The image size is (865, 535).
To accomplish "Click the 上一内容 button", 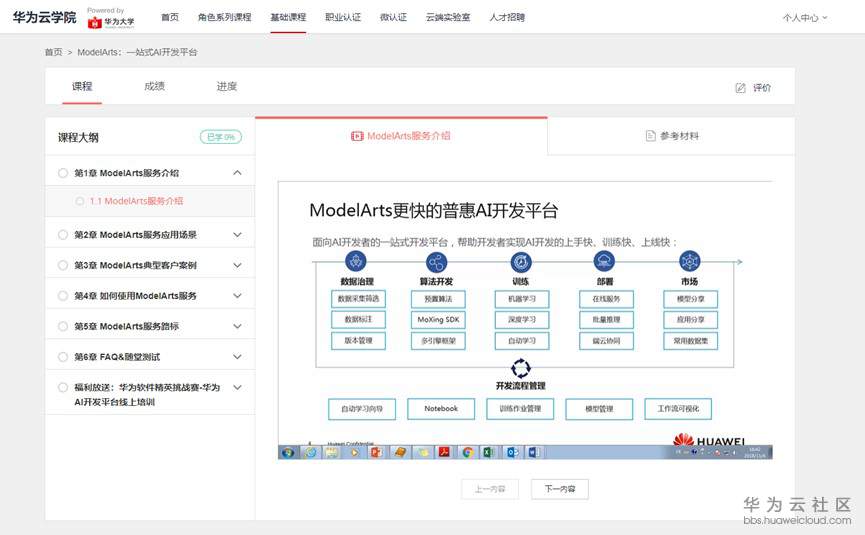I will (490, 489).
